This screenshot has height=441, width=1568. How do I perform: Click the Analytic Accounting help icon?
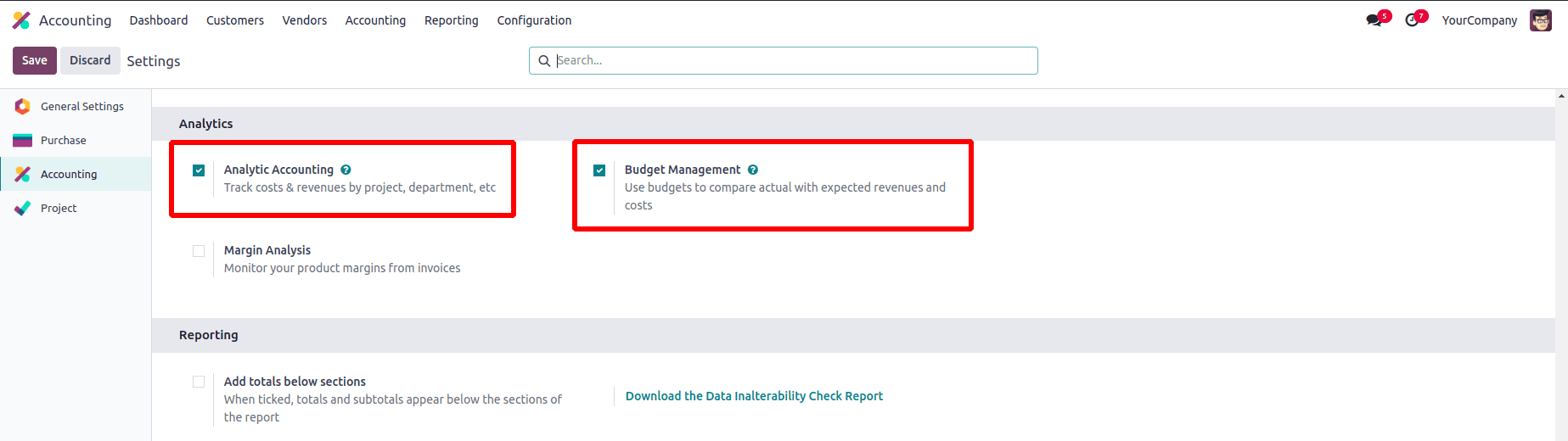point(346,170)
